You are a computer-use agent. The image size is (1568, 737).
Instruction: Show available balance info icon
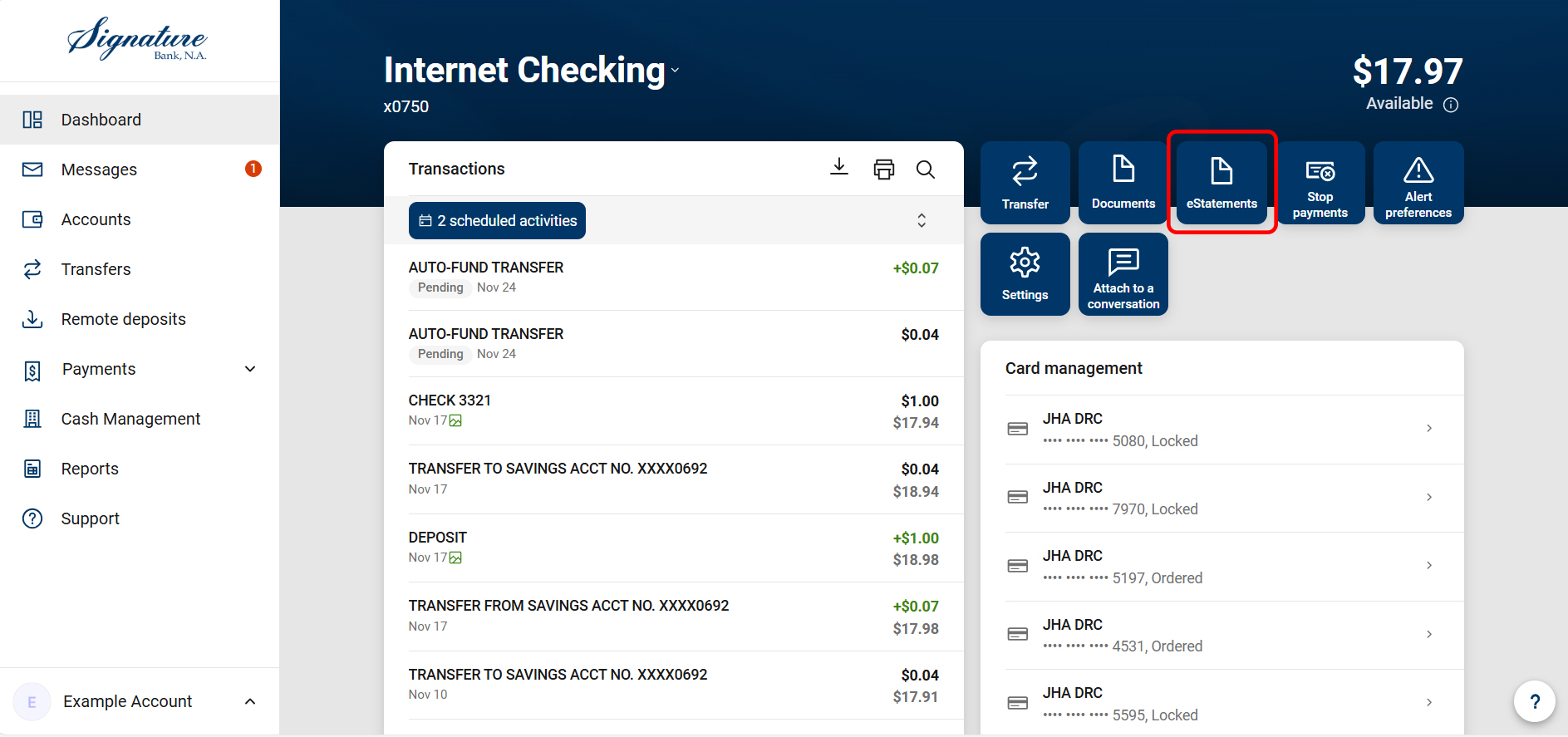[1451, 105]
